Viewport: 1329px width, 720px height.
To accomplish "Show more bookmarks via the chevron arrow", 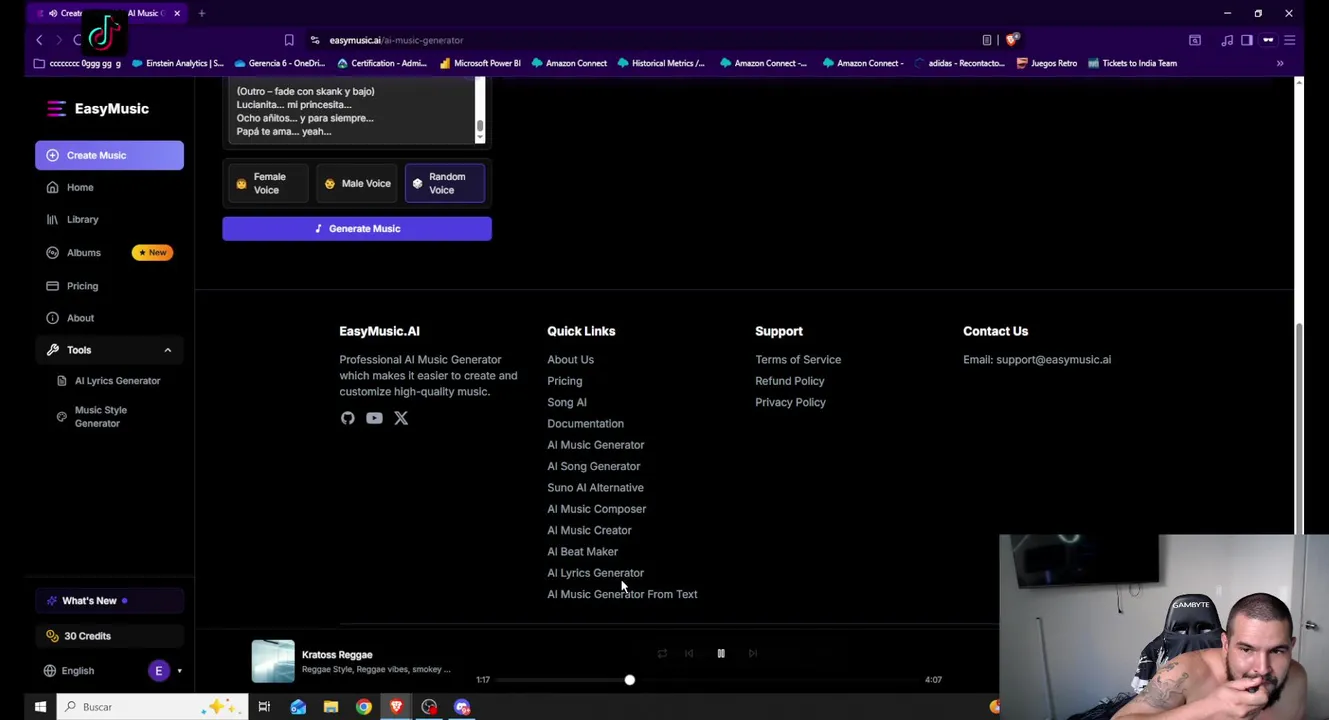I will tap(1280, 63).
